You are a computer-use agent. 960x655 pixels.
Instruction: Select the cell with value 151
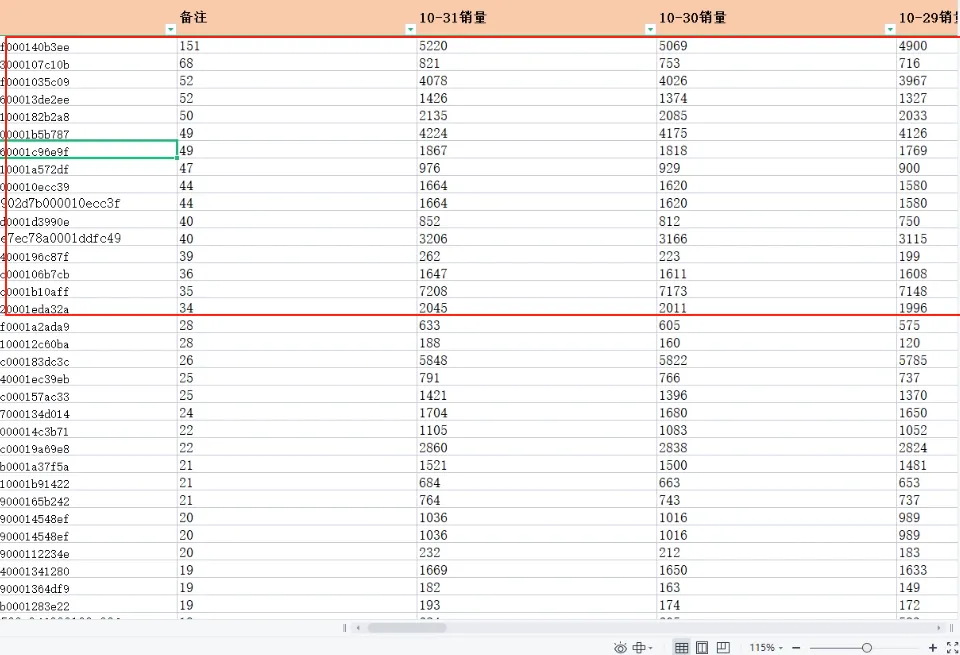pyautogui.click(x=298, y=46)
